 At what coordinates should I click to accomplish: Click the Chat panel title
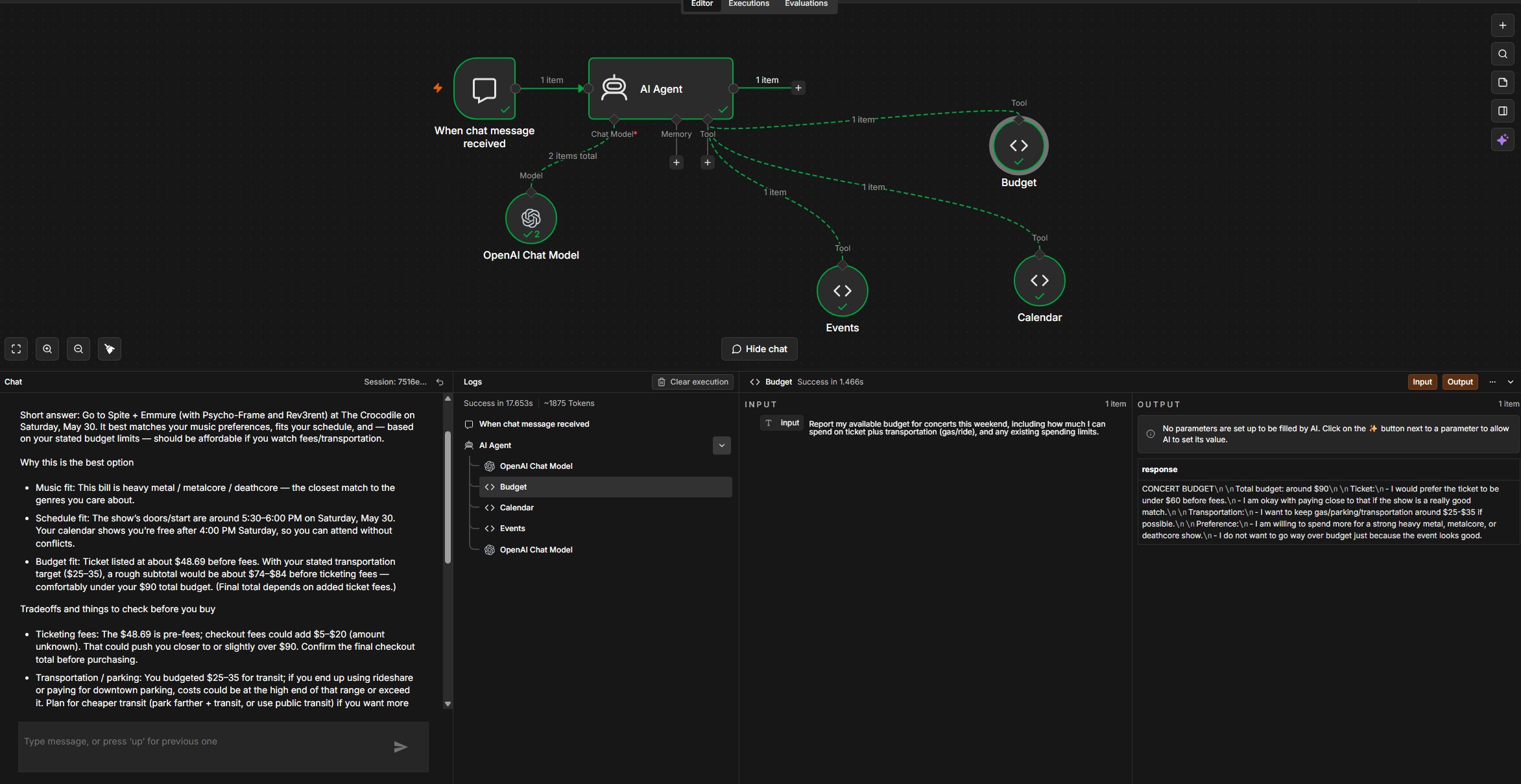(13, 382)
